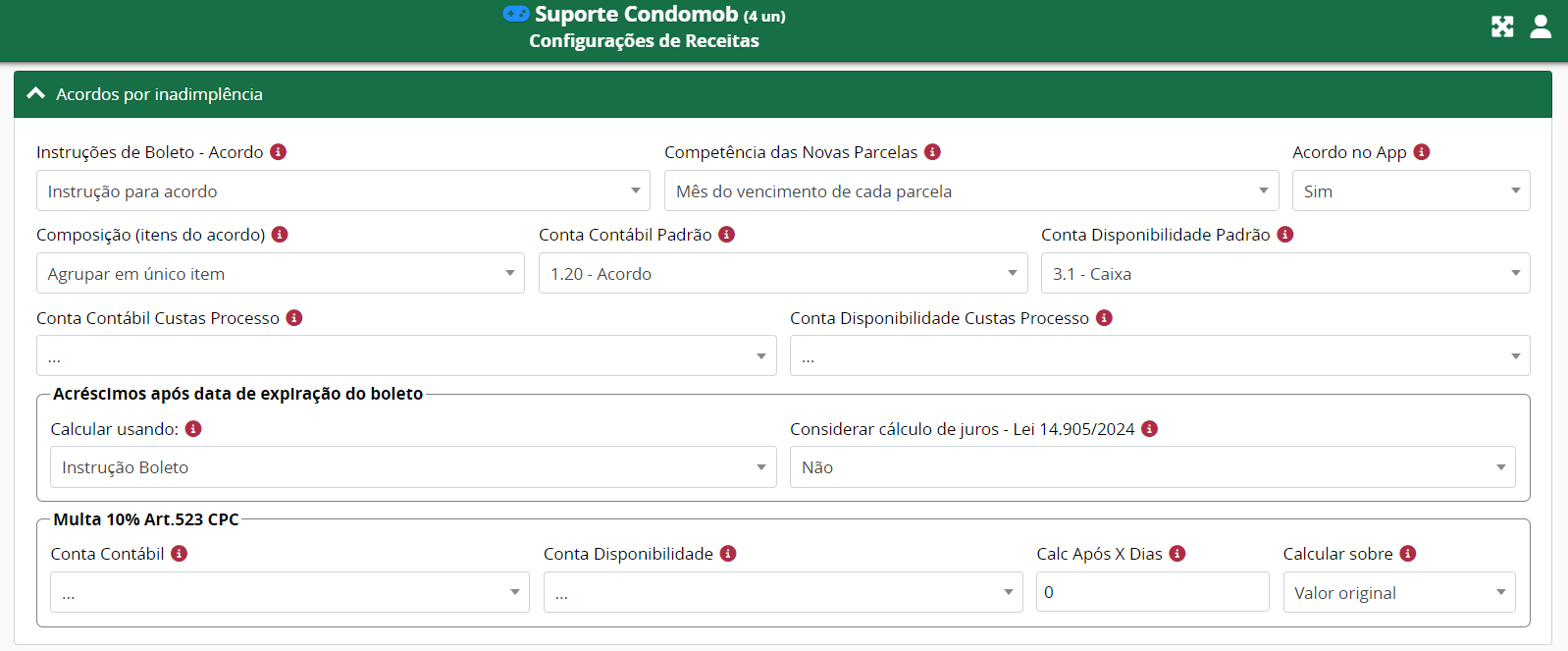Click the Calc Após X Dias input field
This screenshot has height=651, width=1568.
point(1152,592)
